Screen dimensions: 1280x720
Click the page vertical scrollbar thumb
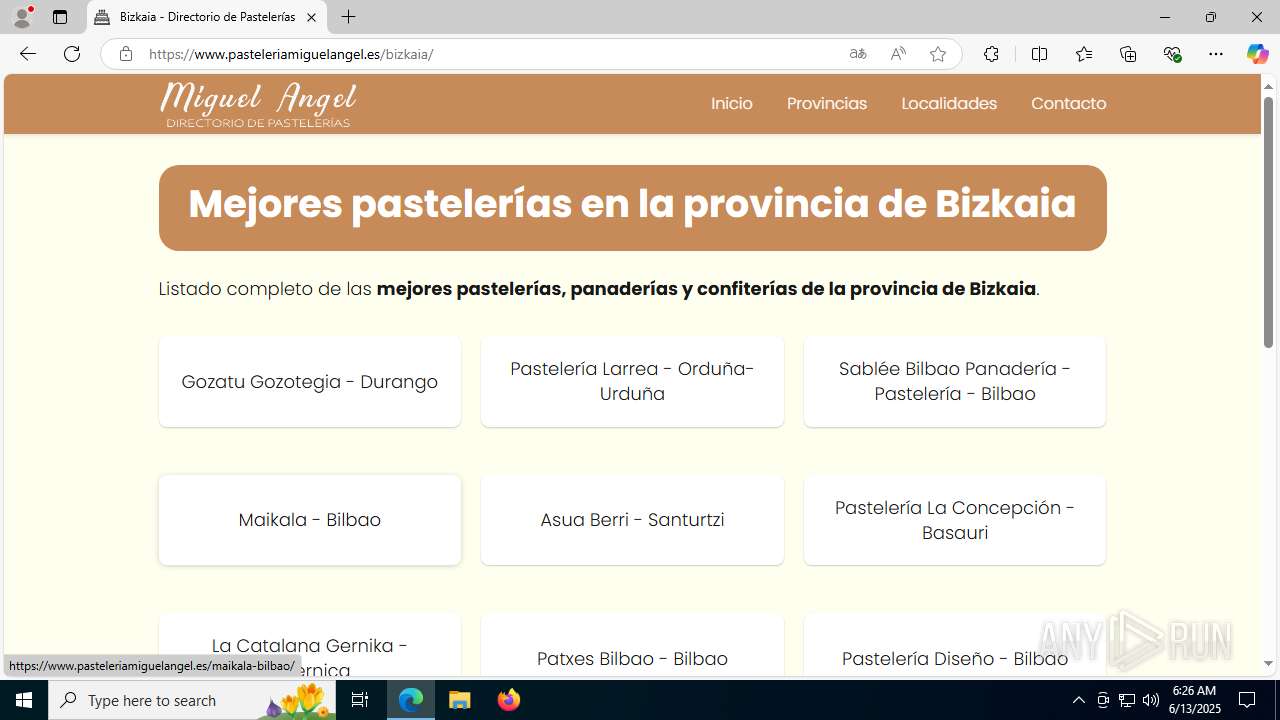1268,222
